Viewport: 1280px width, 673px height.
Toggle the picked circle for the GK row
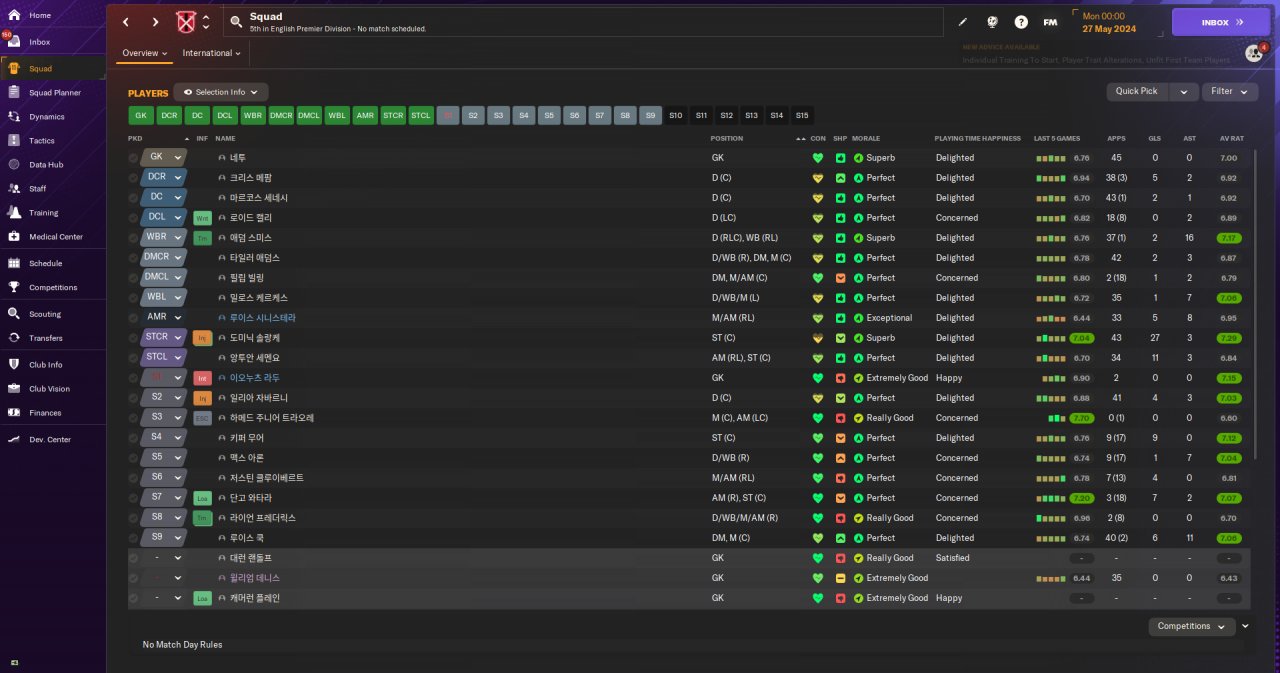pos(134,158)
